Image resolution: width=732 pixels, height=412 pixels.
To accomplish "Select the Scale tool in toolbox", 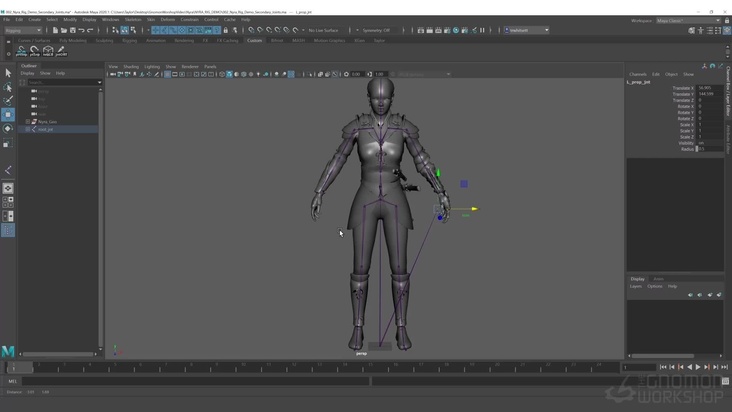I will click(8, 143).
